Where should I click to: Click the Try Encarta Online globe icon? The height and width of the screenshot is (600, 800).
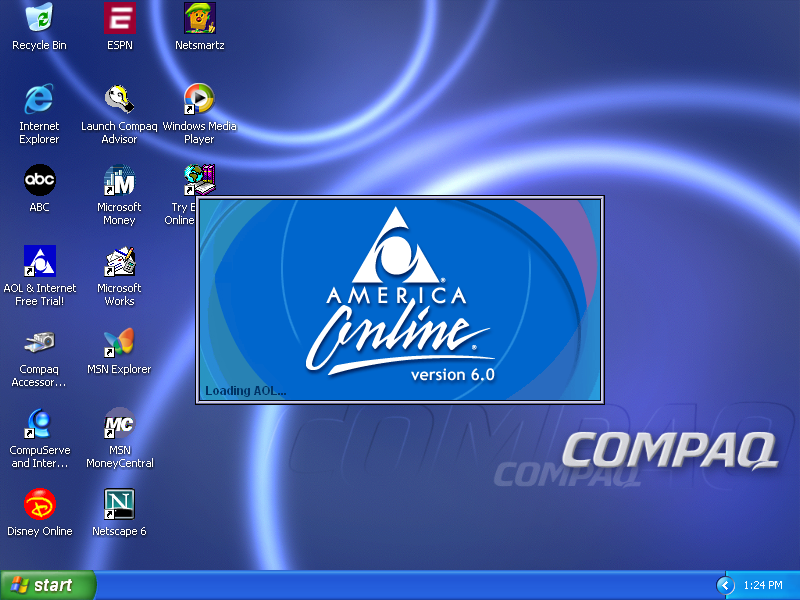coord(199,180)
